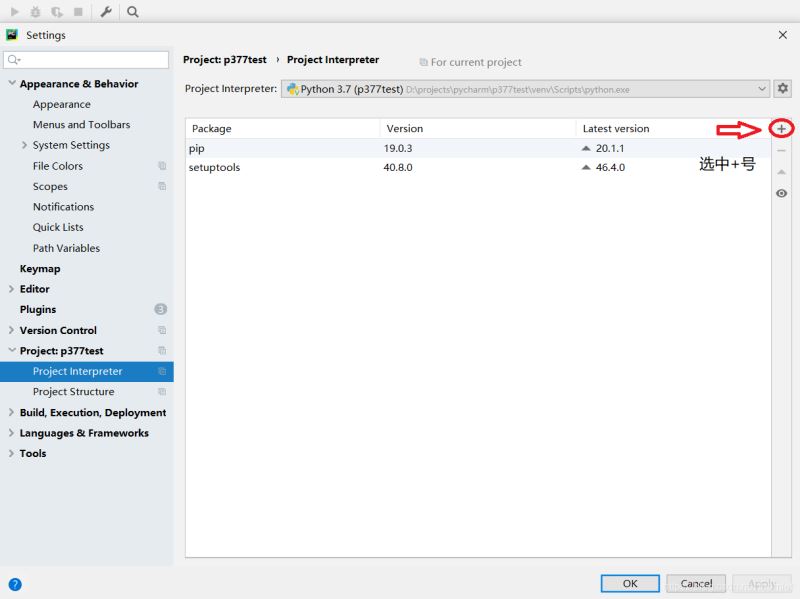The width and height of the screenshot is (800, 599).
Task: Click the project-level icon beside File Colors
Action: coord(162,165)
